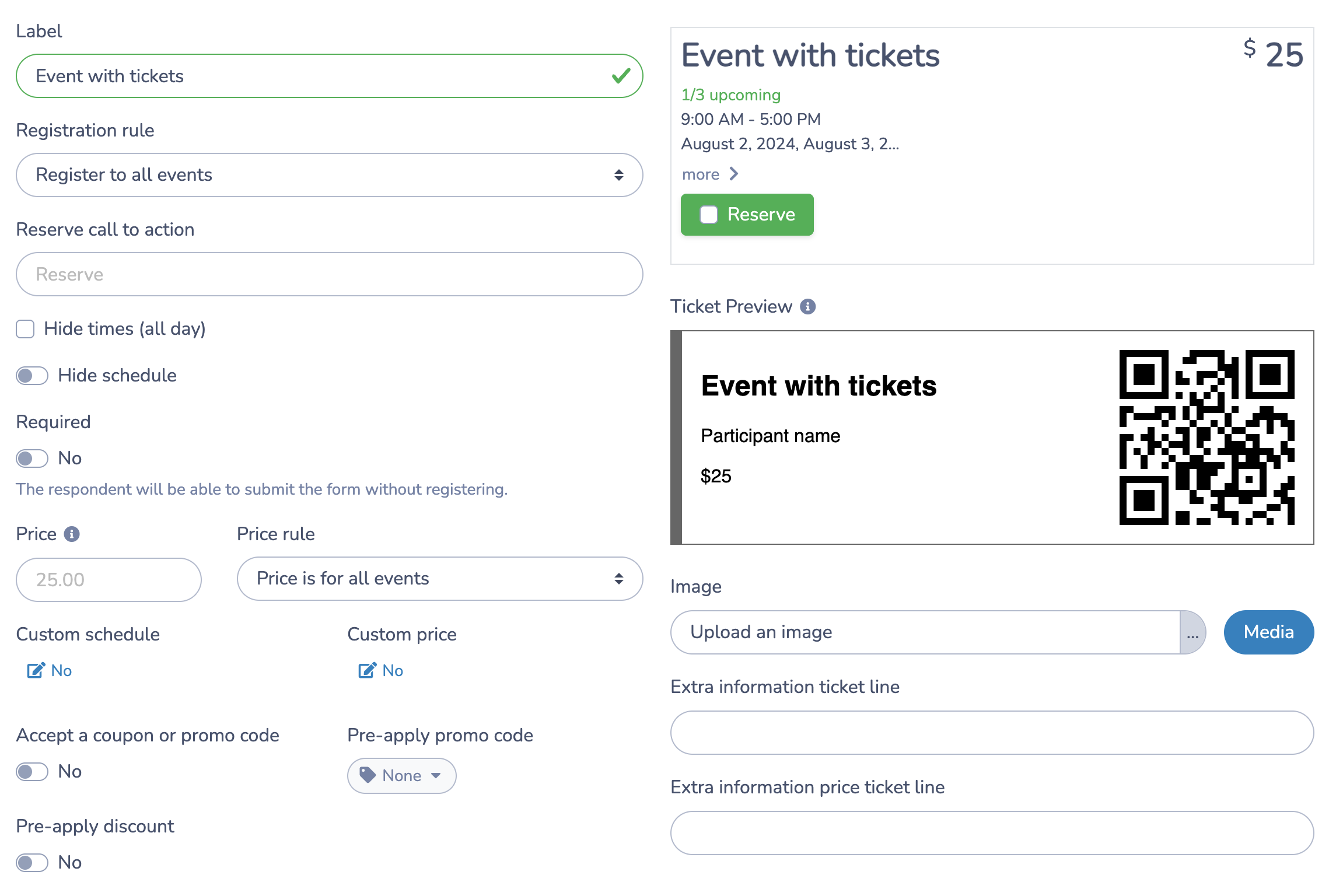Click the tag icon in the promo code selector
This screenshot has height=896, width=1322.
368,775
